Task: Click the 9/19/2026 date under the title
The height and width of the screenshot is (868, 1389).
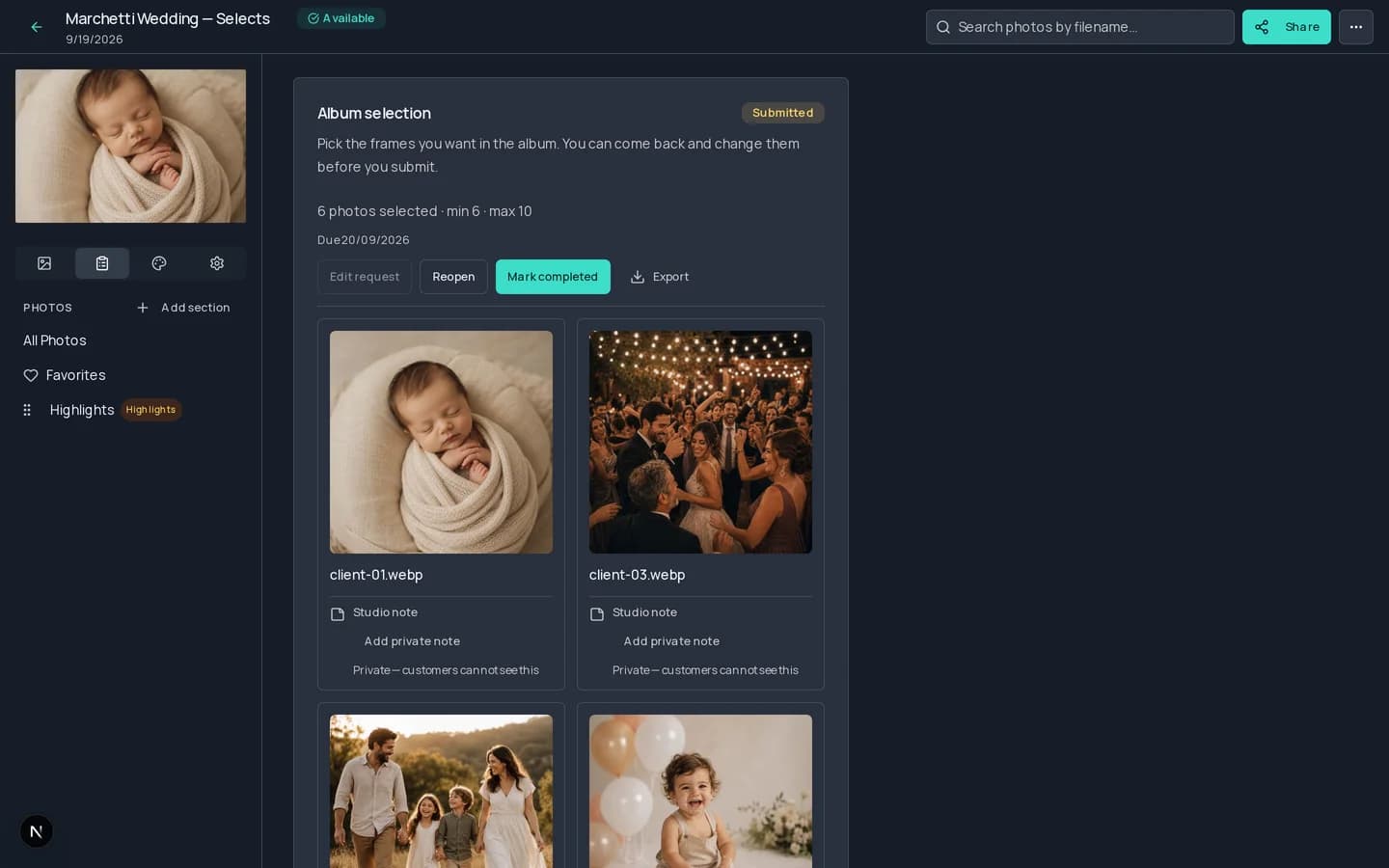Action: pyautogui.click(x=95, y=40)
